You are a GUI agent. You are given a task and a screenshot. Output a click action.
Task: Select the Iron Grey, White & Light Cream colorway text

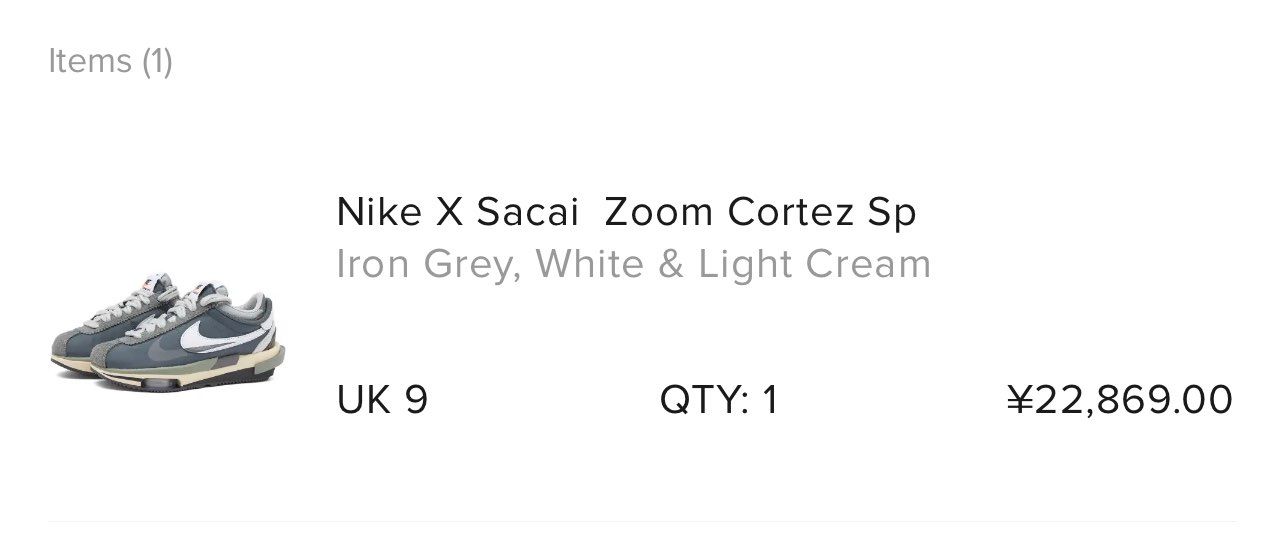pyautogui.click(x=633, y=264)
